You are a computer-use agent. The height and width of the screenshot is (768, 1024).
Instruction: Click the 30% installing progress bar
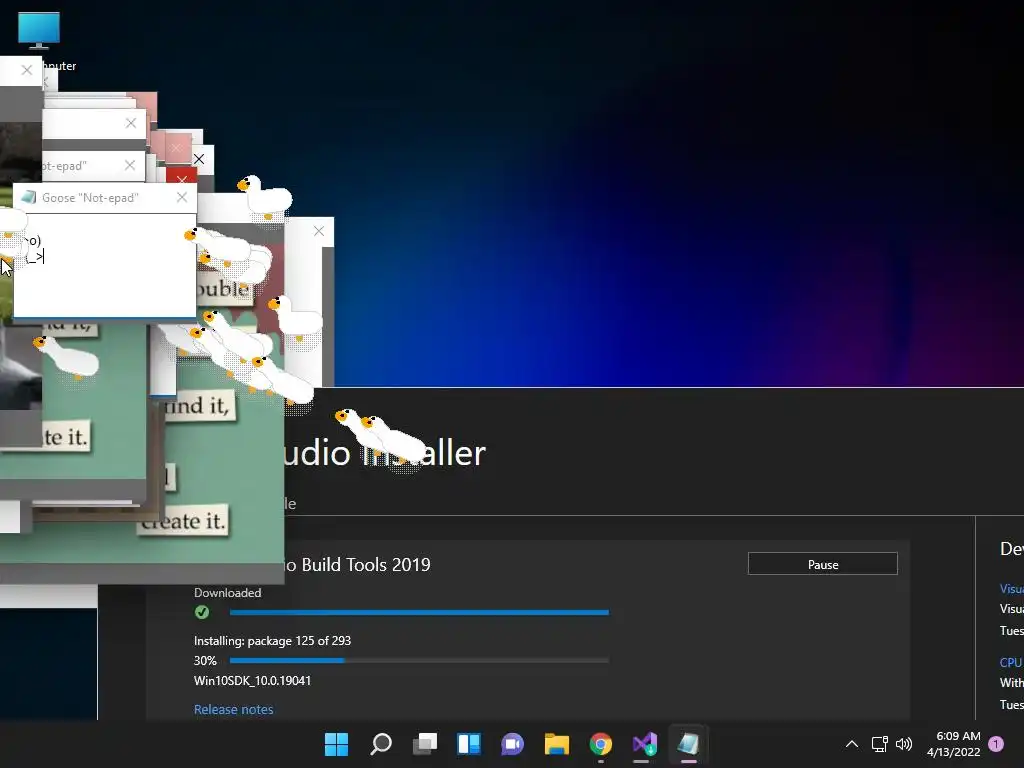[419, 660]
